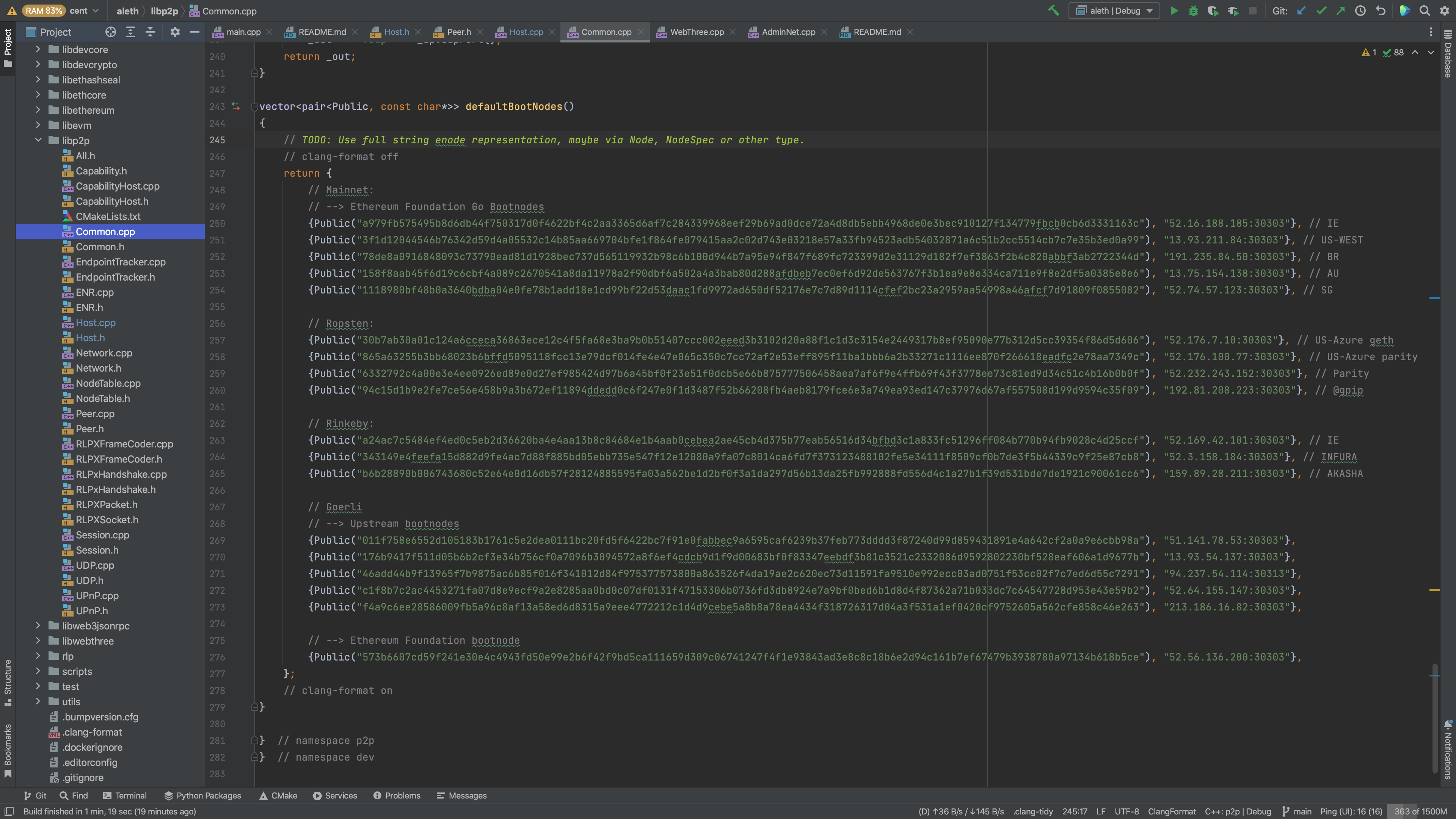The image size is (1456, 819).
Task: Open NodeTable.cpp in project tree
Action: point(108,383)
